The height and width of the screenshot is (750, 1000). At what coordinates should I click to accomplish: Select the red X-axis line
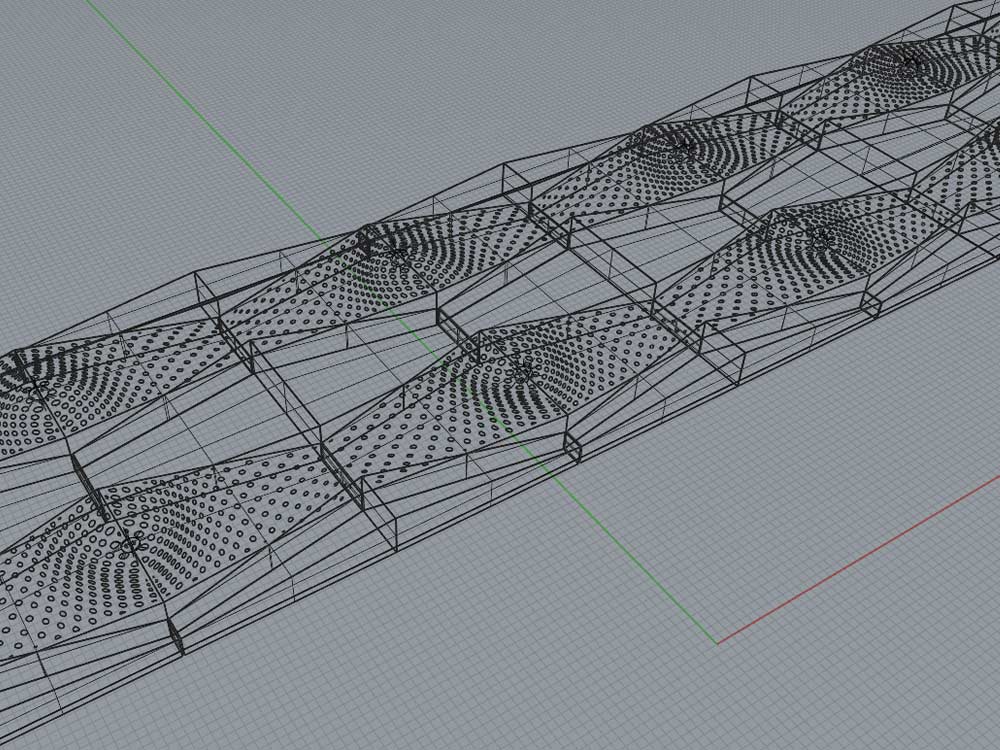pos(858,559)
